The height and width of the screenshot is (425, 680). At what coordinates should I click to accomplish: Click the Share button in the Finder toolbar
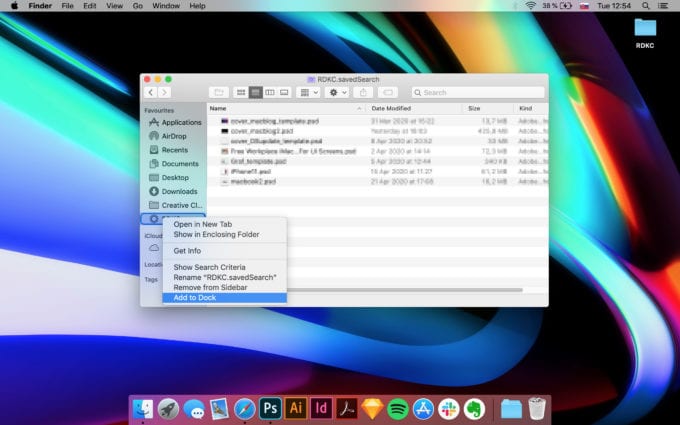[363, 92]
